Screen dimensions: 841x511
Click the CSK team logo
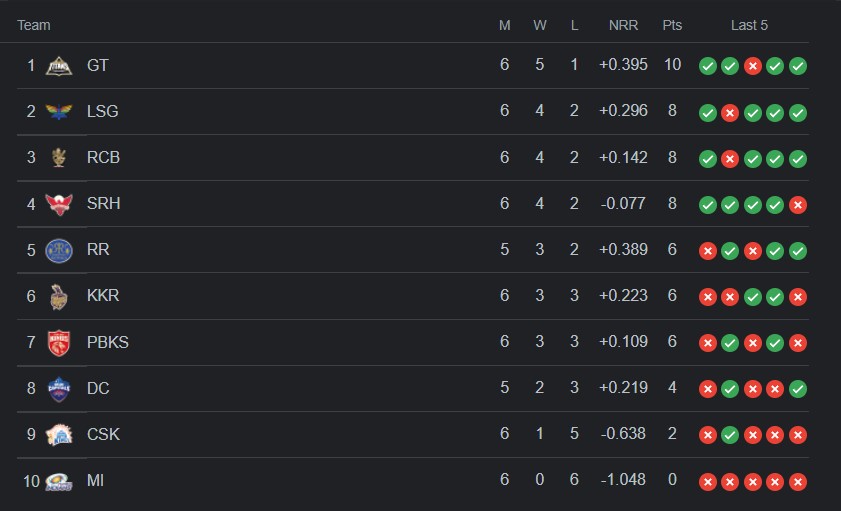(x=59, y=434)
